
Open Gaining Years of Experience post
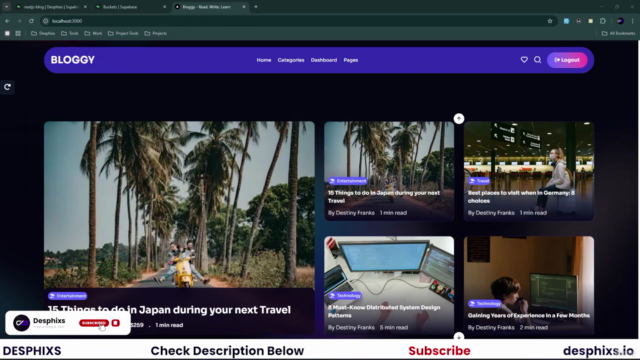(529, 316)
